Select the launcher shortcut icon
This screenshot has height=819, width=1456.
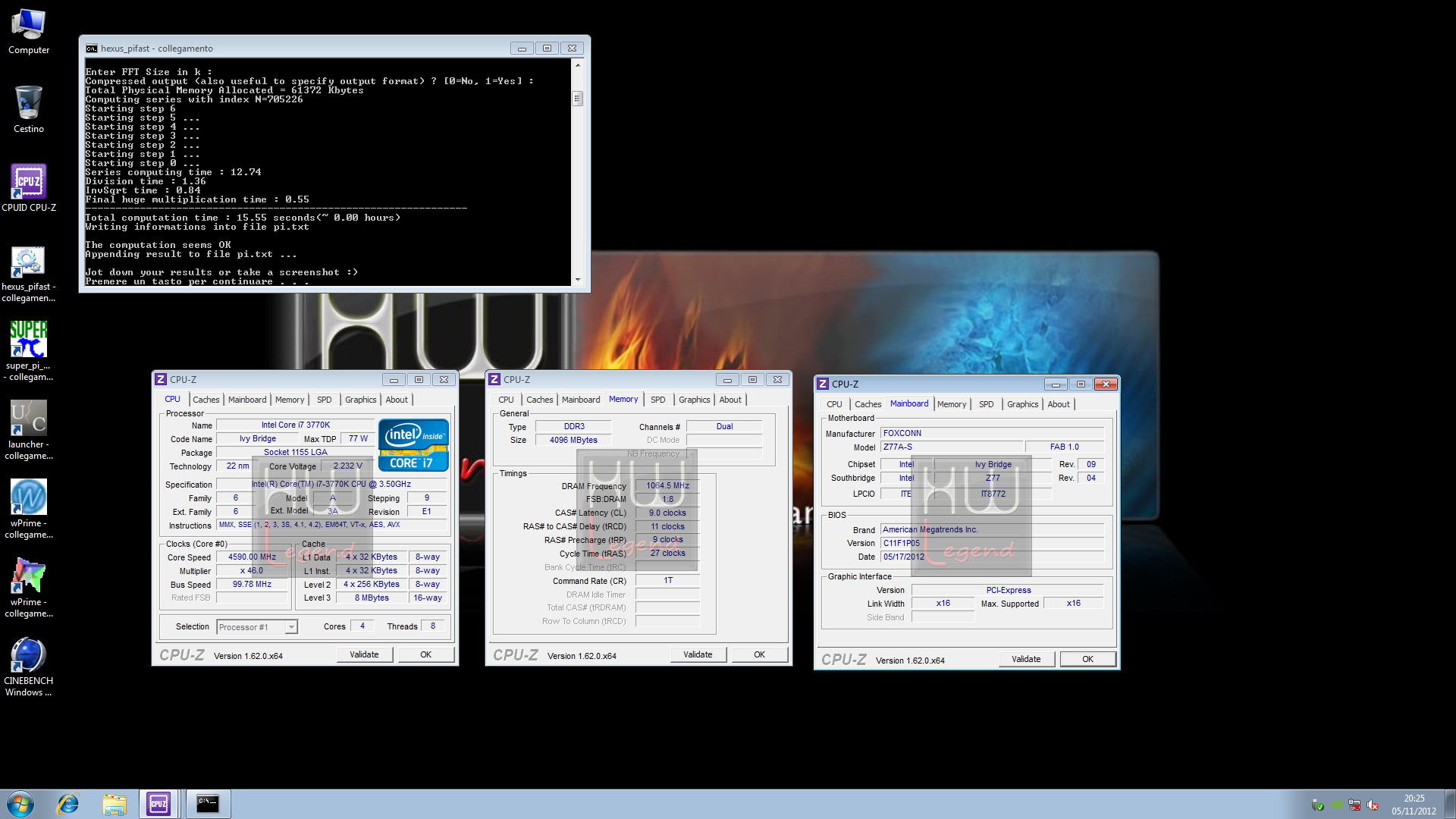(29, 430)
